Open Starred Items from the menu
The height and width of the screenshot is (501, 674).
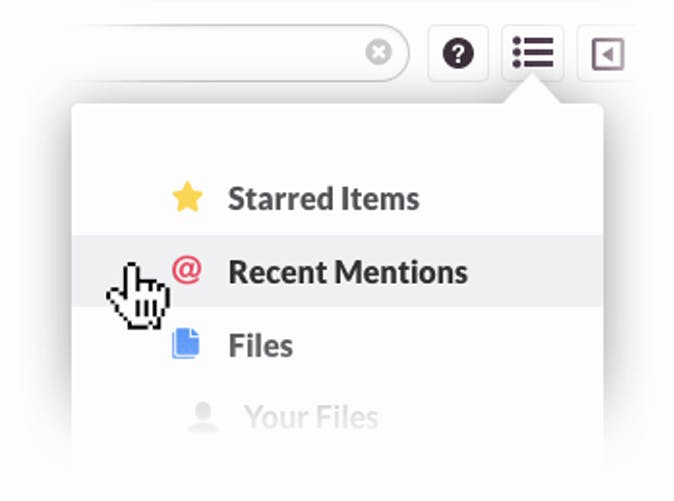[x=337, y=198]
